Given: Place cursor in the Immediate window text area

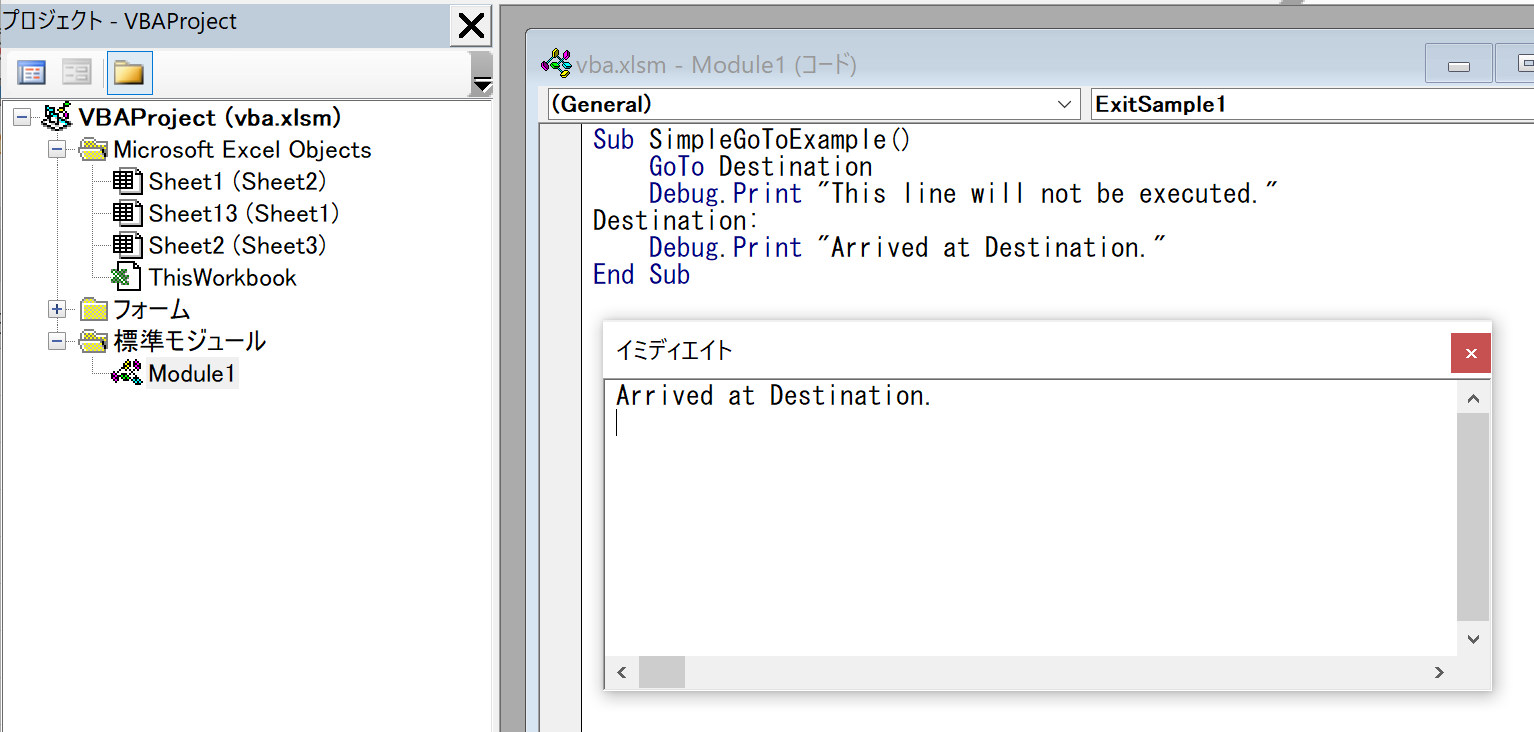Looking at the screenshot, I should (x=1000, y=500).
